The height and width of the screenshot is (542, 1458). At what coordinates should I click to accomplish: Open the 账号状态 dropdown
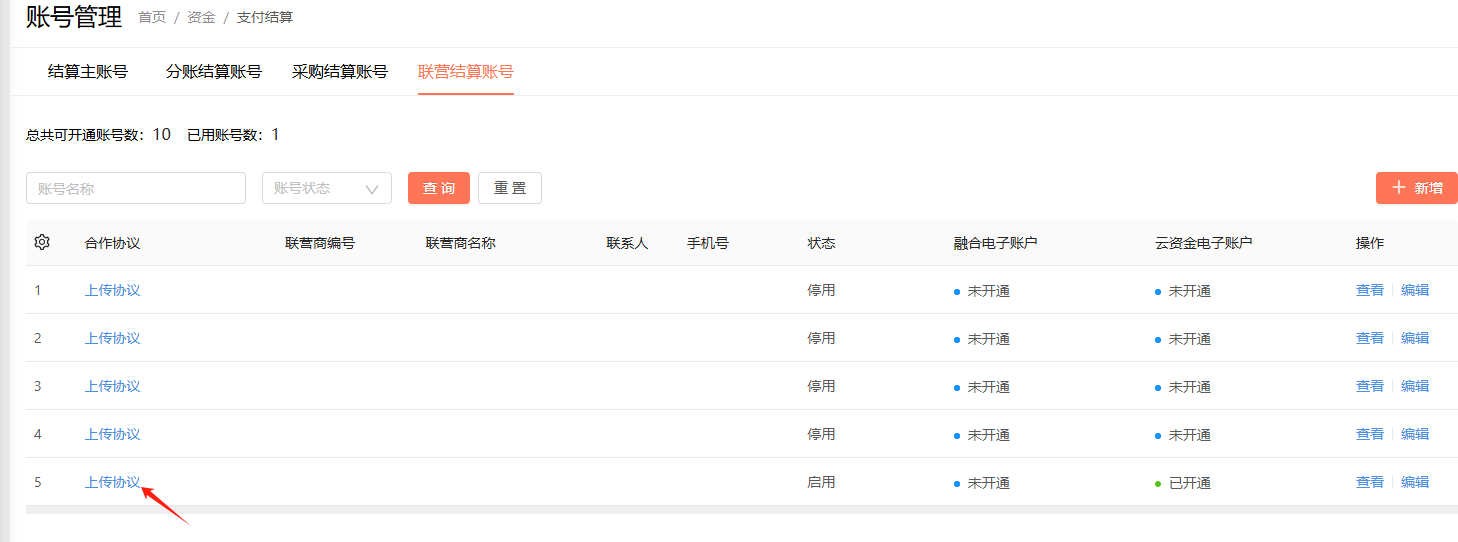[x=327, y=188]
